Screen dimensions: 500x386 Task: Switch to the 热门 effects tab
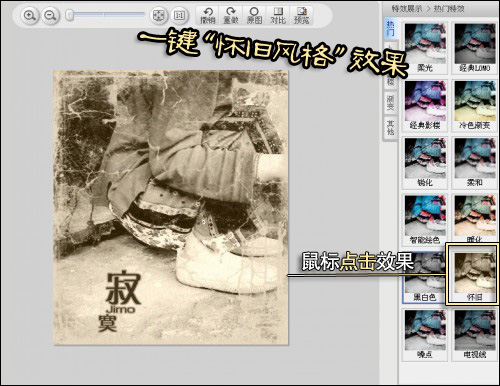point(391,29)
